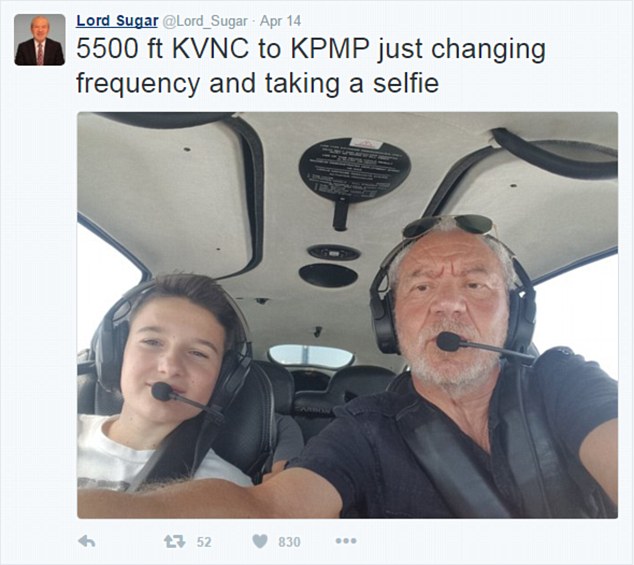The height and width of the screenshot is (565, 634).
Task: Click the word KPMP in the tweet
Action: pos(330,49)
